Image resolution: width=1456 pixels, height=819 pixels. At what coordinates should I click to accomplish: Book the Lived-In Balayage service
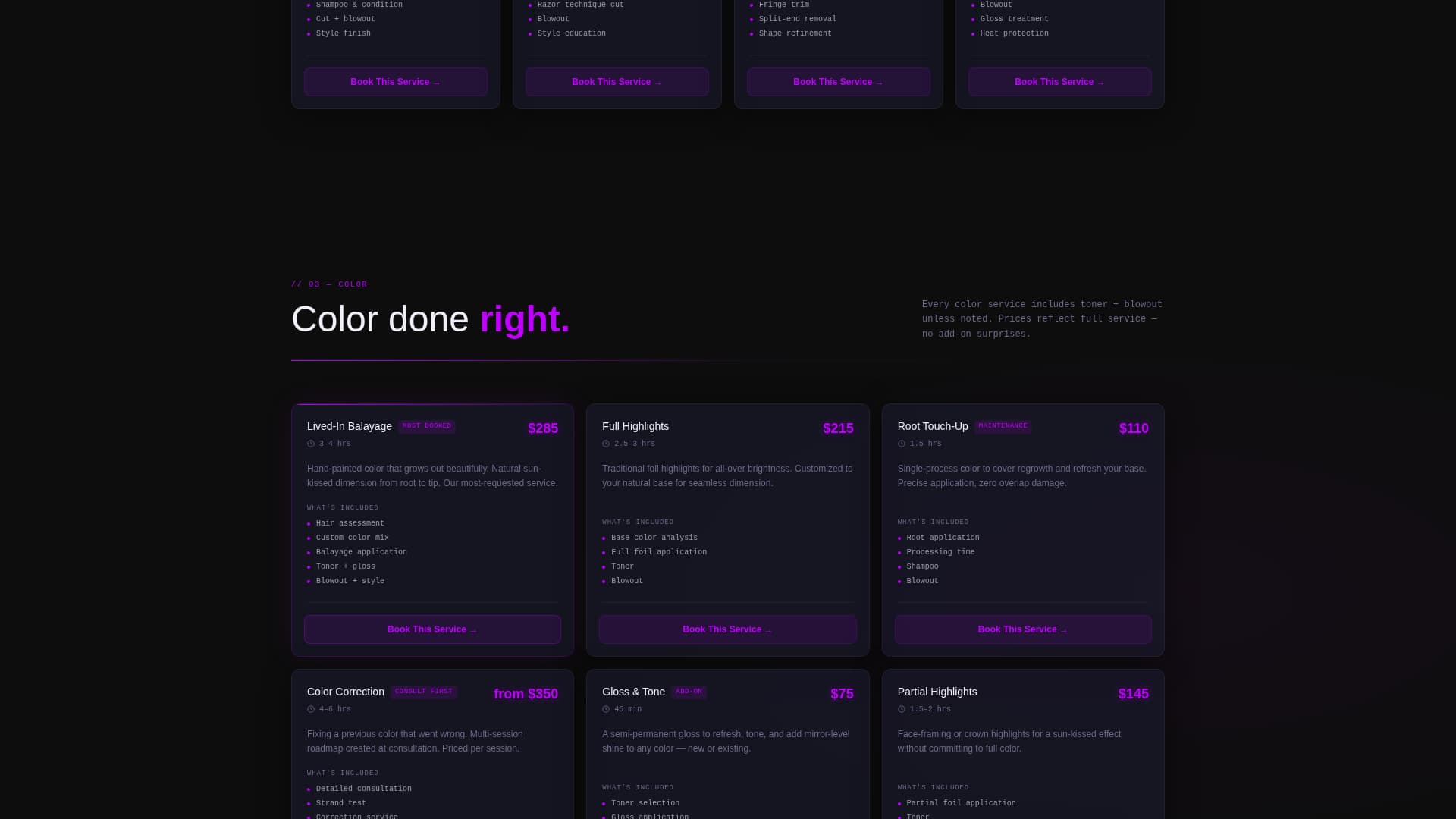(x=432, y=629)
